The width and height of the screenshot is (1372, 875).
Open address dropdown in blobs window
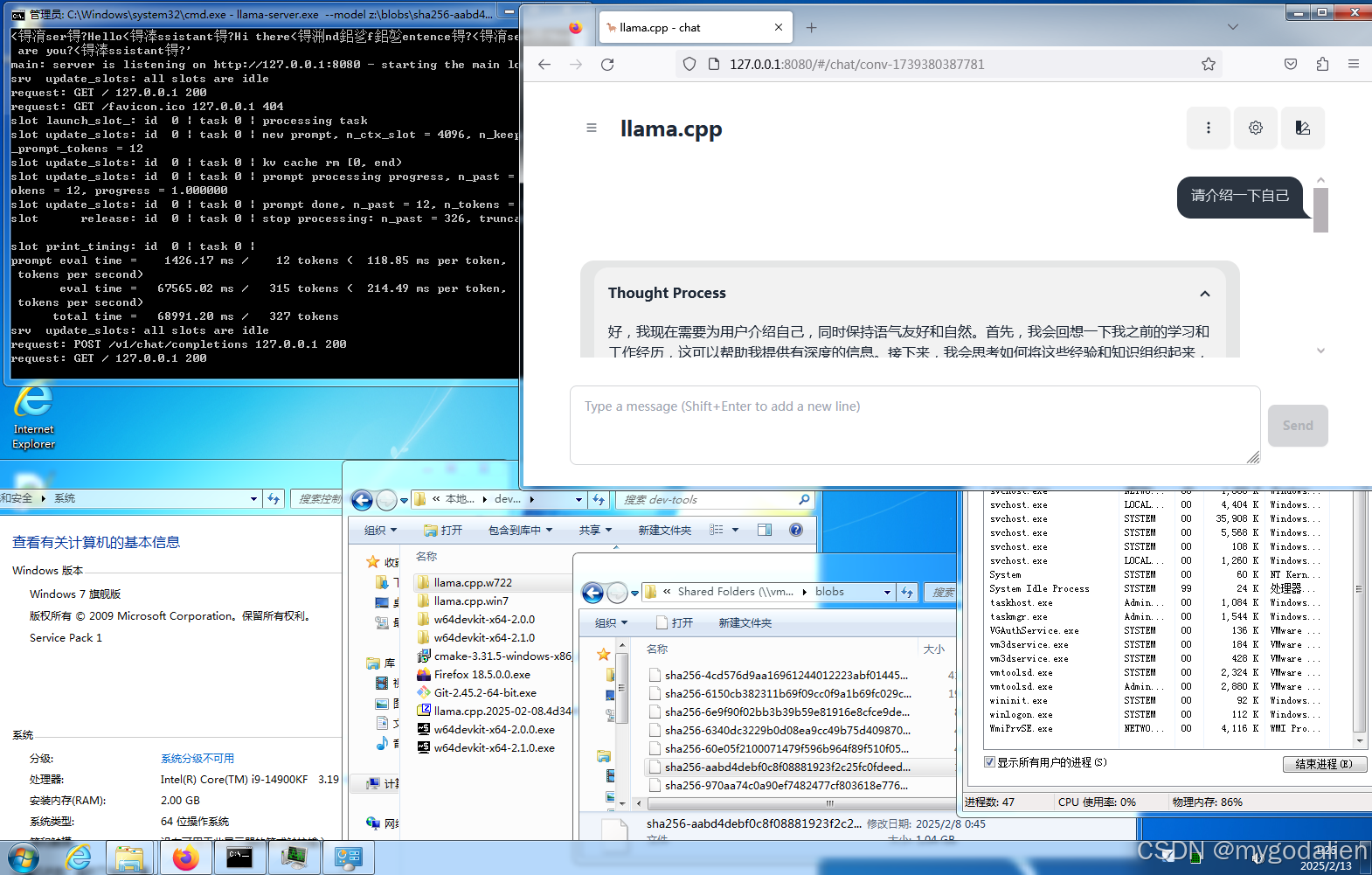click(887, 592)
